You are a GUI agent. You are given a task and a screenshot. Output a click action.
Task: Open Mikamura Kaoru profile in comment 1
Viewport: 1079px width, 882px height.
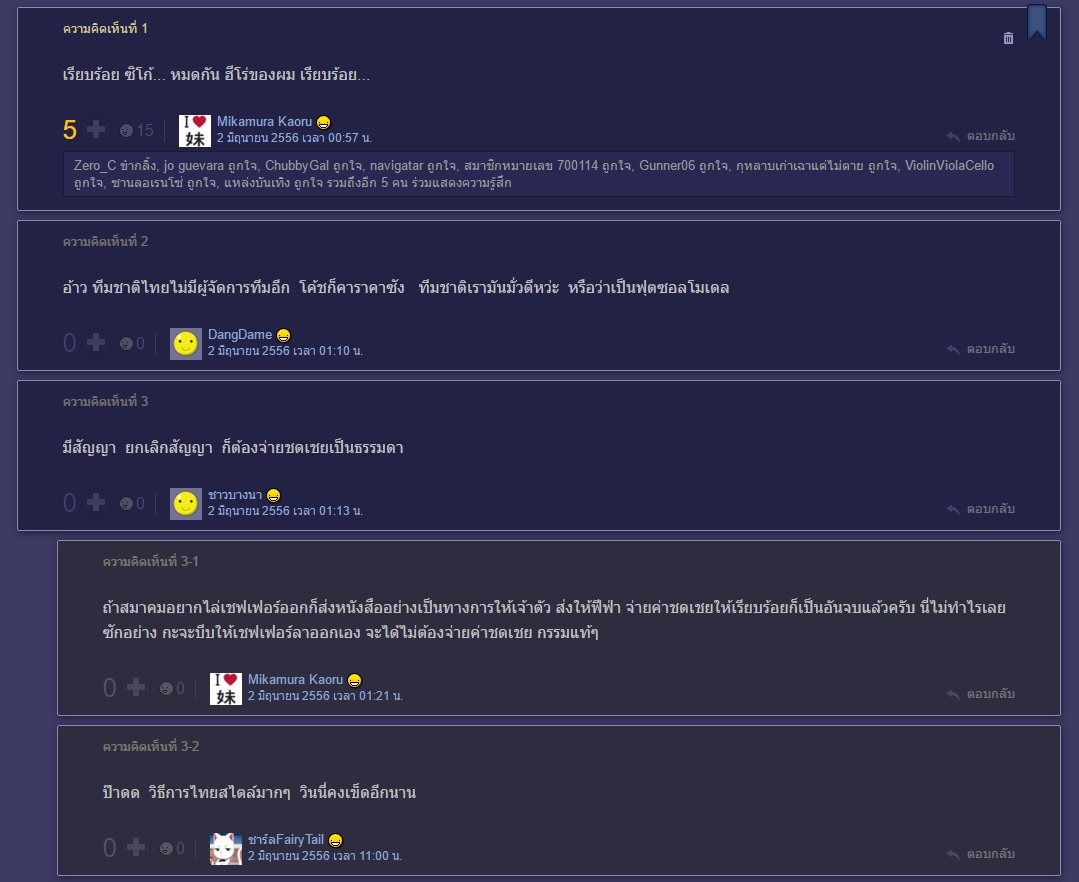[x=264, y=121]
